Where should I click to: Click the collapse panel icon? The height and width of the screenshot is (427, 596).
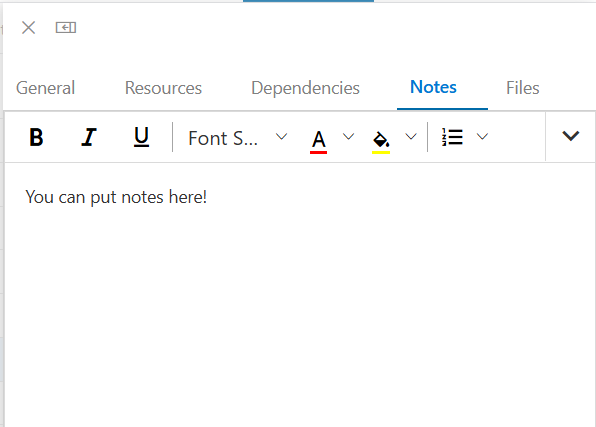point(66,27)
